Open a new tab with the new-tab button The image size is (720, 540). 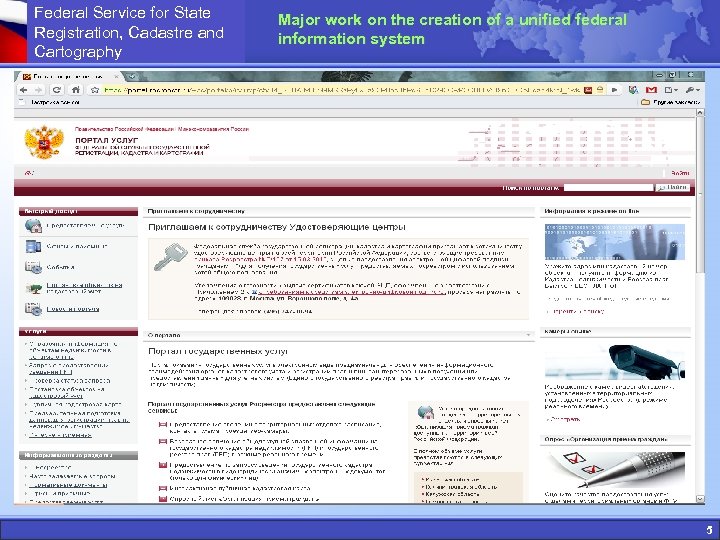tap(131, 76)
